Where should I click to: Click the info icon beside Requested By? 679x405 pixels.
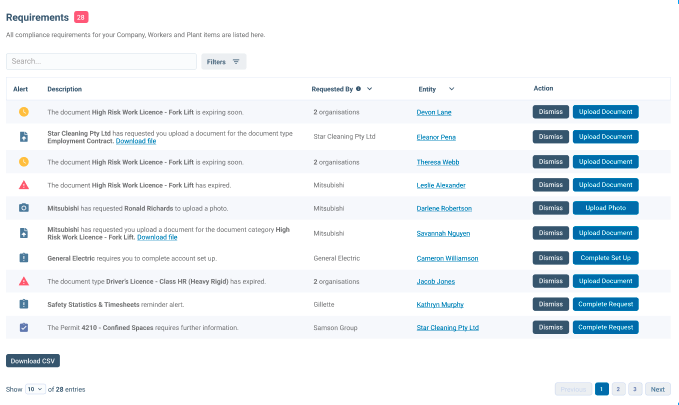click(x=358, y=89)
